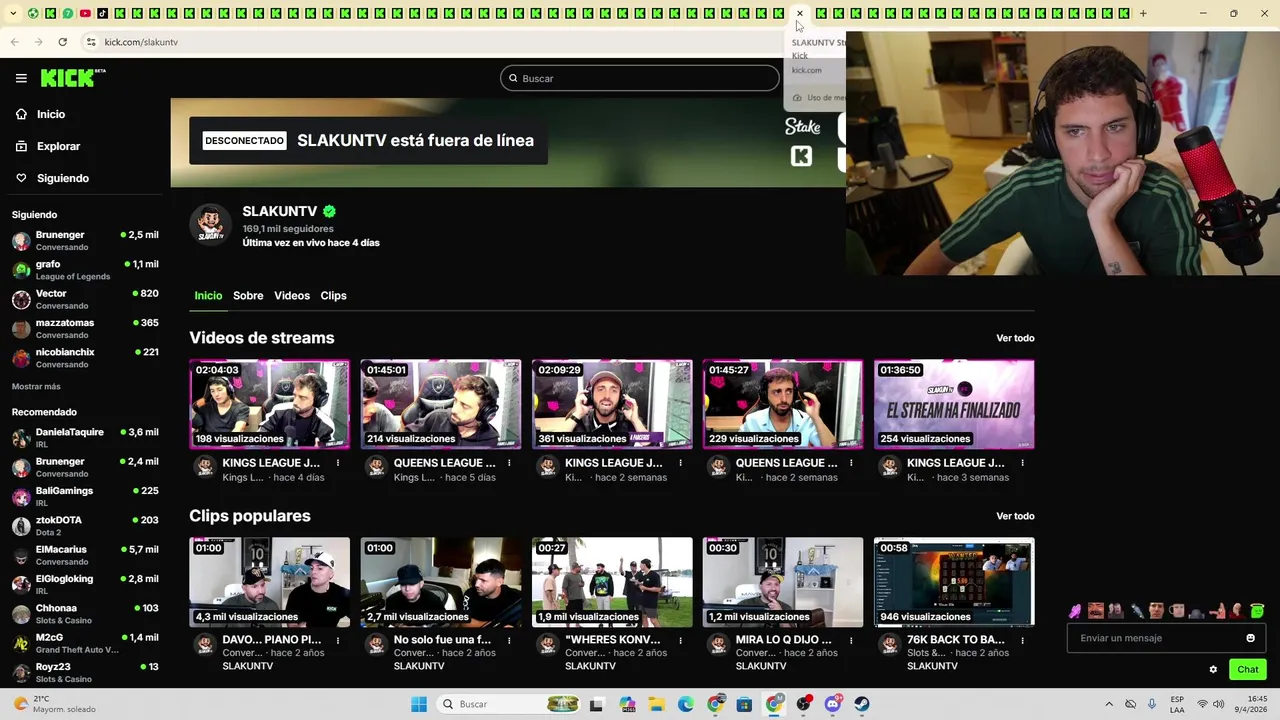The width and height of the screenshot is (1280, 720).
Task: Open options for DAVO... PIANO clip
Action: 338,639
